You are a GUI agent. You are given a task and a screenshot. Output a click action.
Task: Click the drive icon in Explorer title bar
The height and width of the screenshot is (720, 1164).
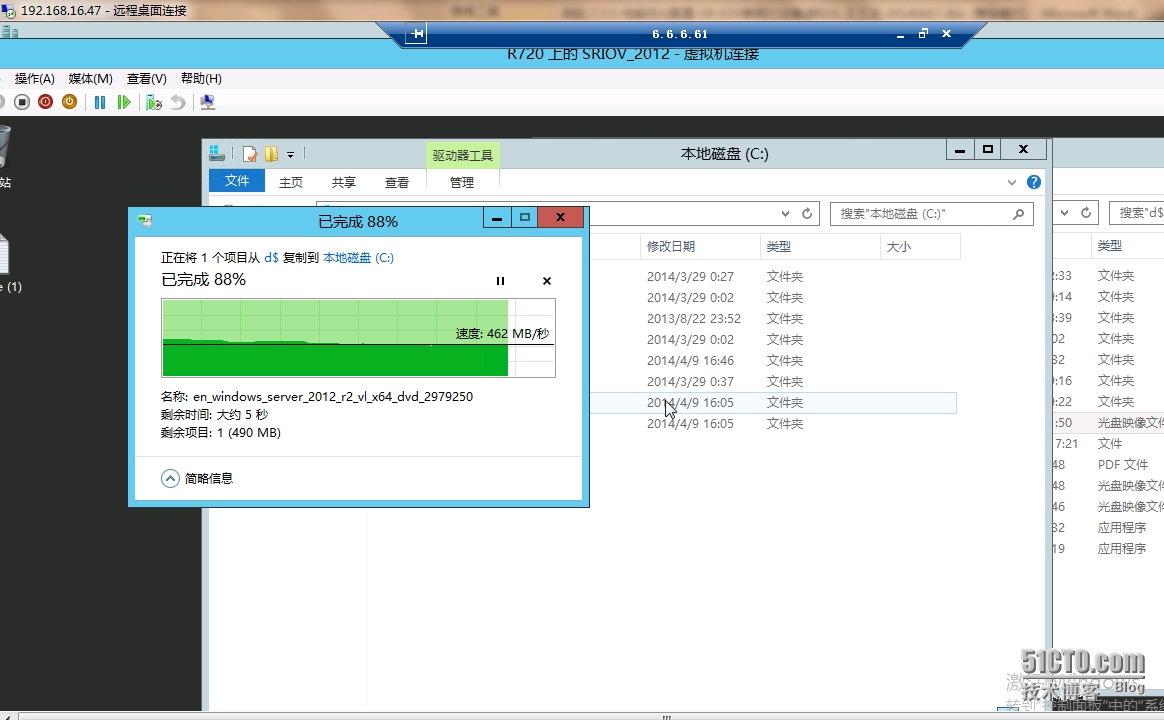pos(217,154)
